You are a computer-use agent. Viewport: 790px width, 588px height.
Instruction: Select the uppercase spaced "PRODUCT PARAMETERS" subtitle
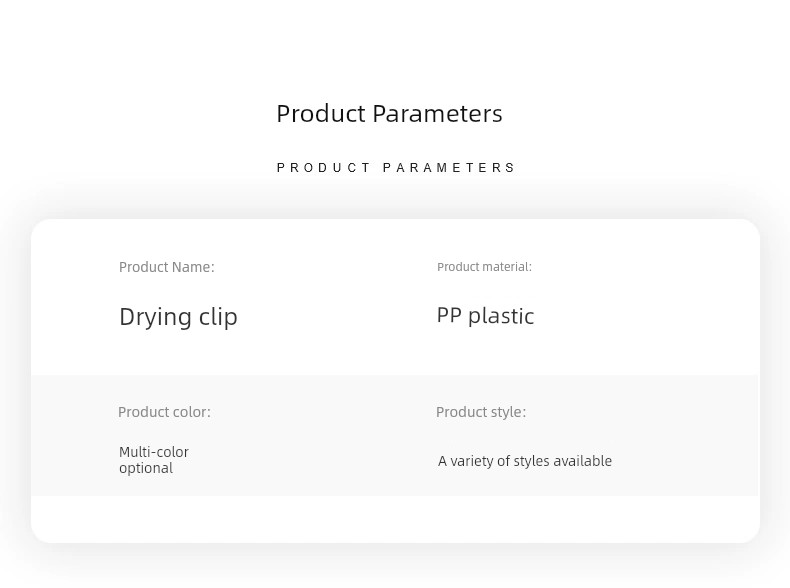coord(396,168)
